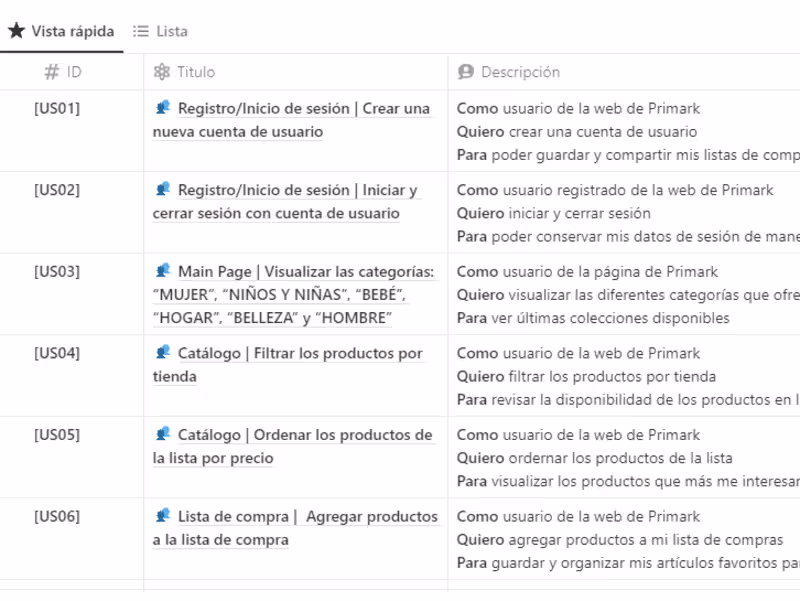Click the page icon of Ordenar los productos

pos(163,434)
